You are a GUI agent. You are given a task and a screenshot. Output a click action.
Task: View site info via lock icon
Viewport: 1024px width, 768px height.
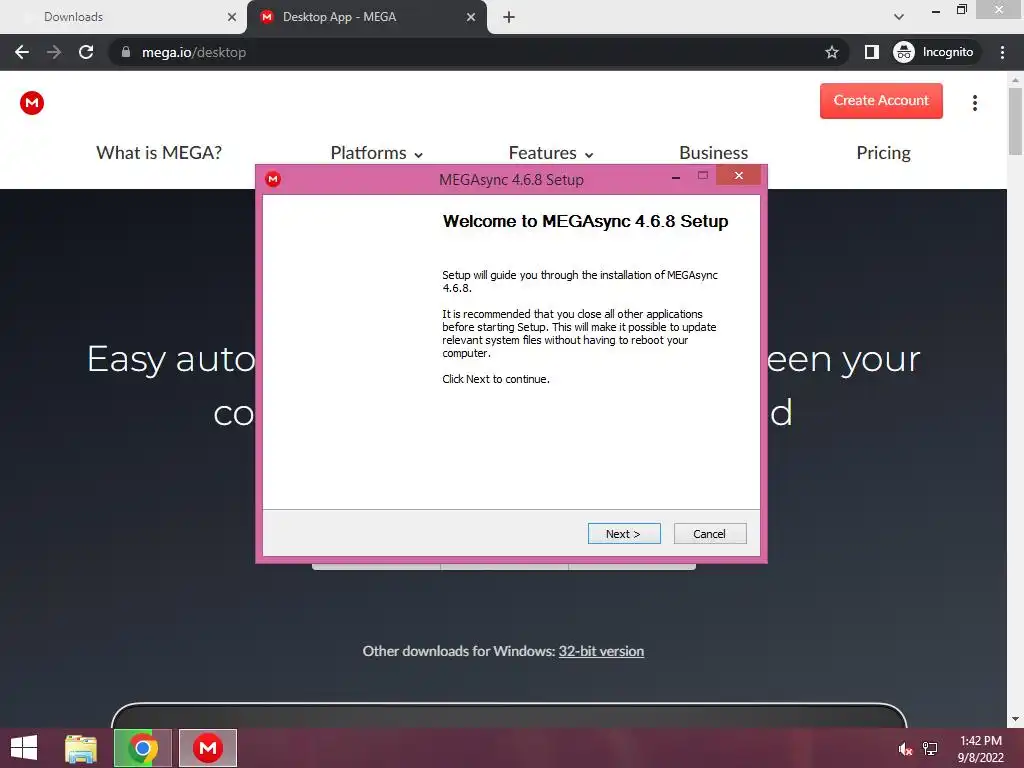pyautogui.click(x=126, y=52)
